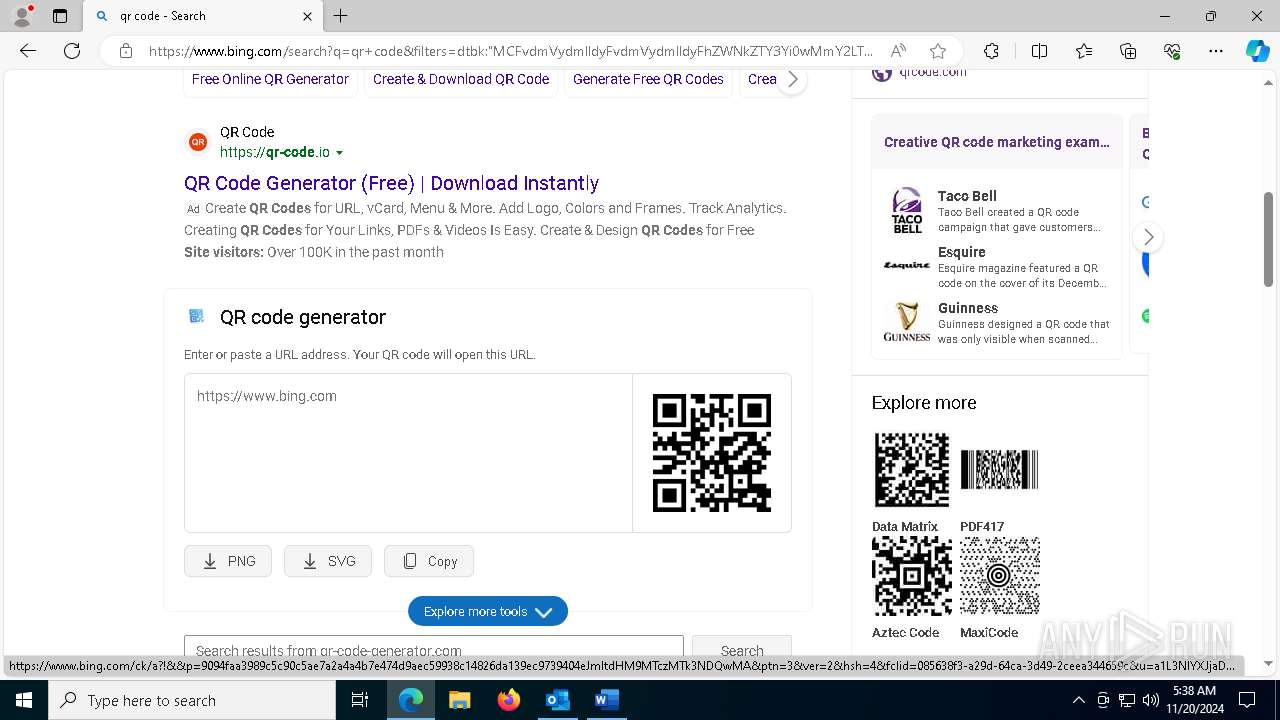
Task: Click the Read aloud icon in address bar
Action: pyautogui.click(x=898, y=51)
